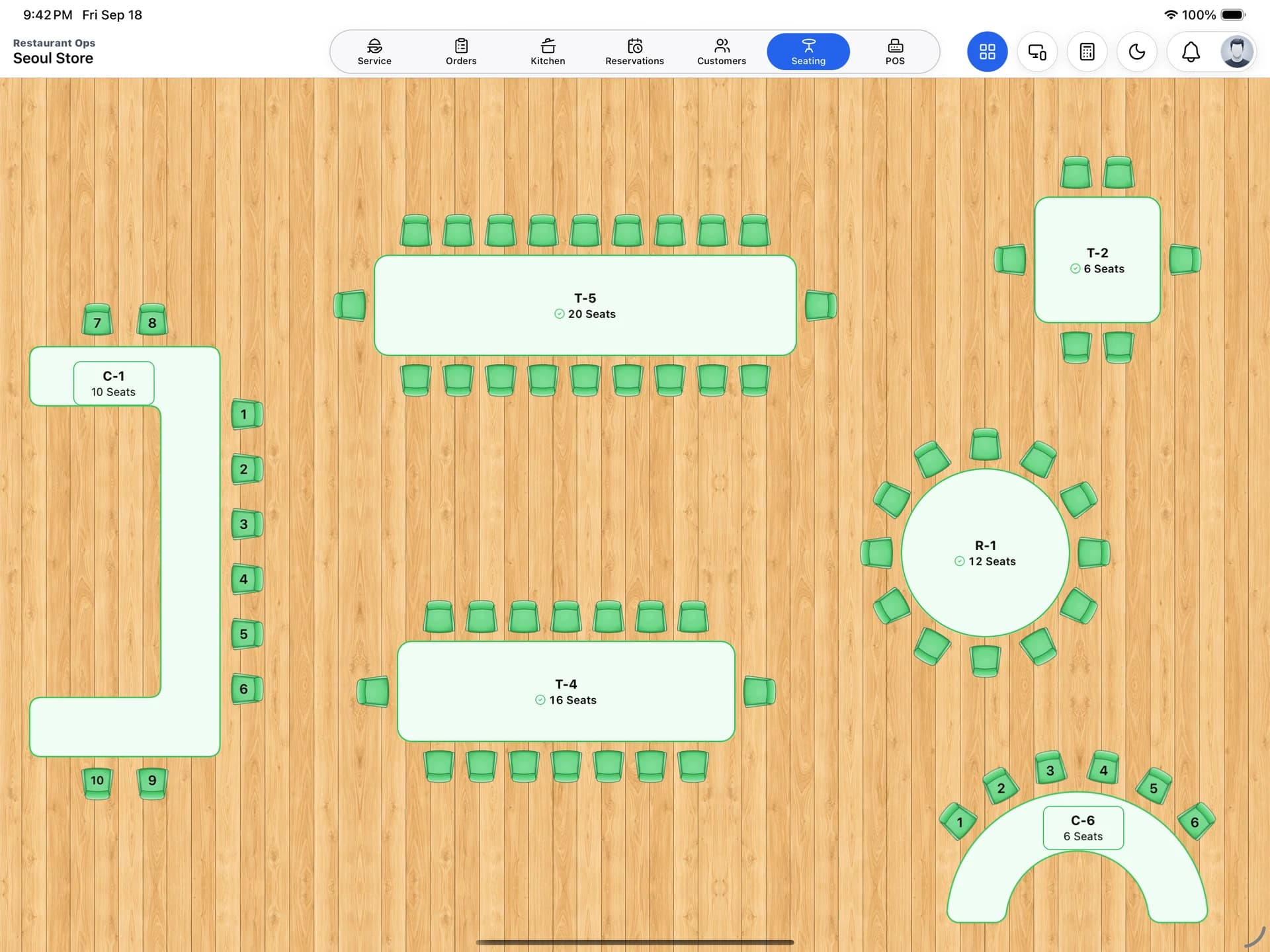Select seat 5 at curved counter C-6
Viewport: 1270px width, 952px height.
[x=1154, y=786]
